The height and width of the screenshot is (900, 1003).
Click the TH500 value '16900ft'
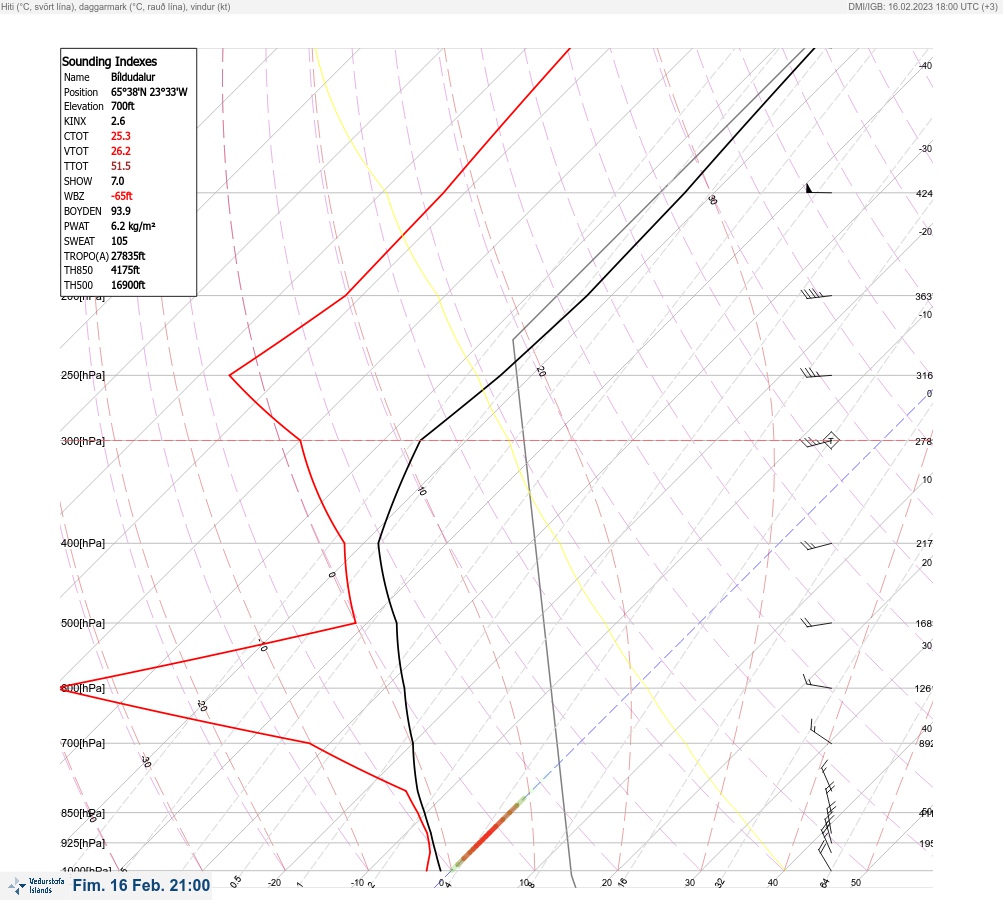(x=128, y=285)
